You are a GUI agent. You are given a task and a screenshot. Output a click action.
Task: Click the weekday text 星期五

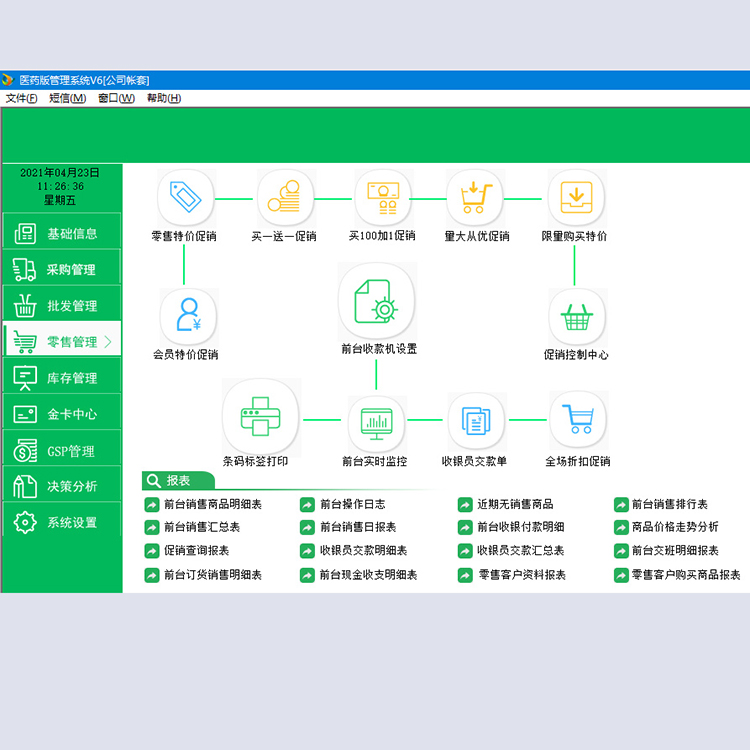(60, 200)
